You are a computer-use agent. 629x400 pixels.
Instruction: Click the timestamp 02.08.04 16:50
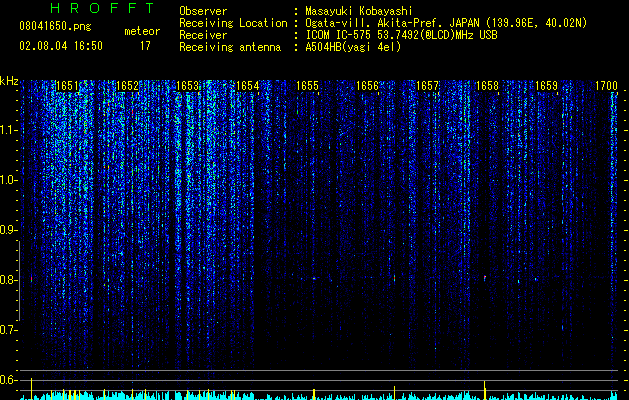point(61,46)
